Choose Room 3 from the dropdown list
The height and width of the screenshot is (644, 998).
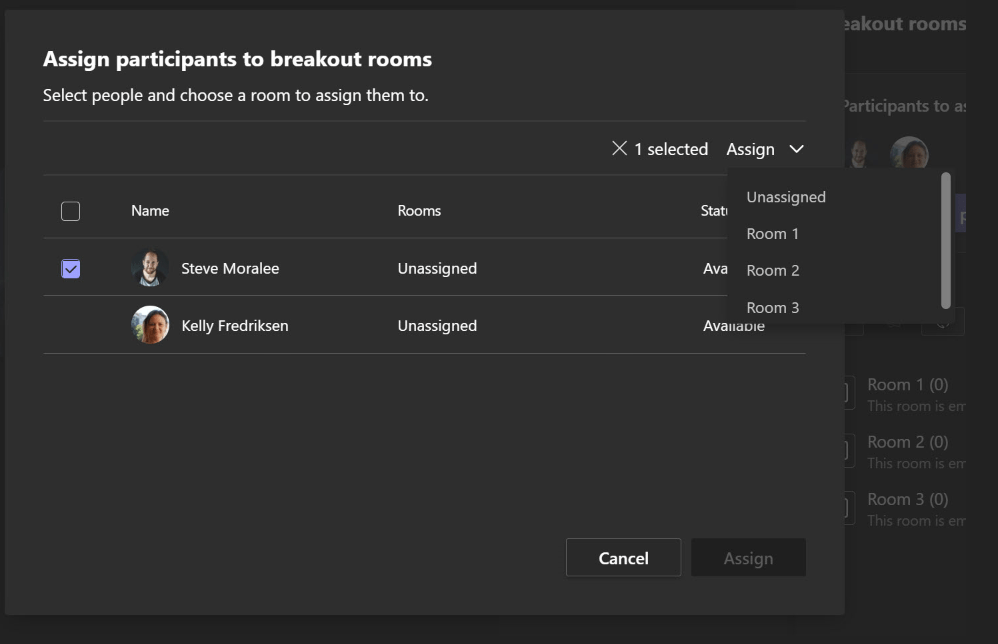(x=772, y=307)
